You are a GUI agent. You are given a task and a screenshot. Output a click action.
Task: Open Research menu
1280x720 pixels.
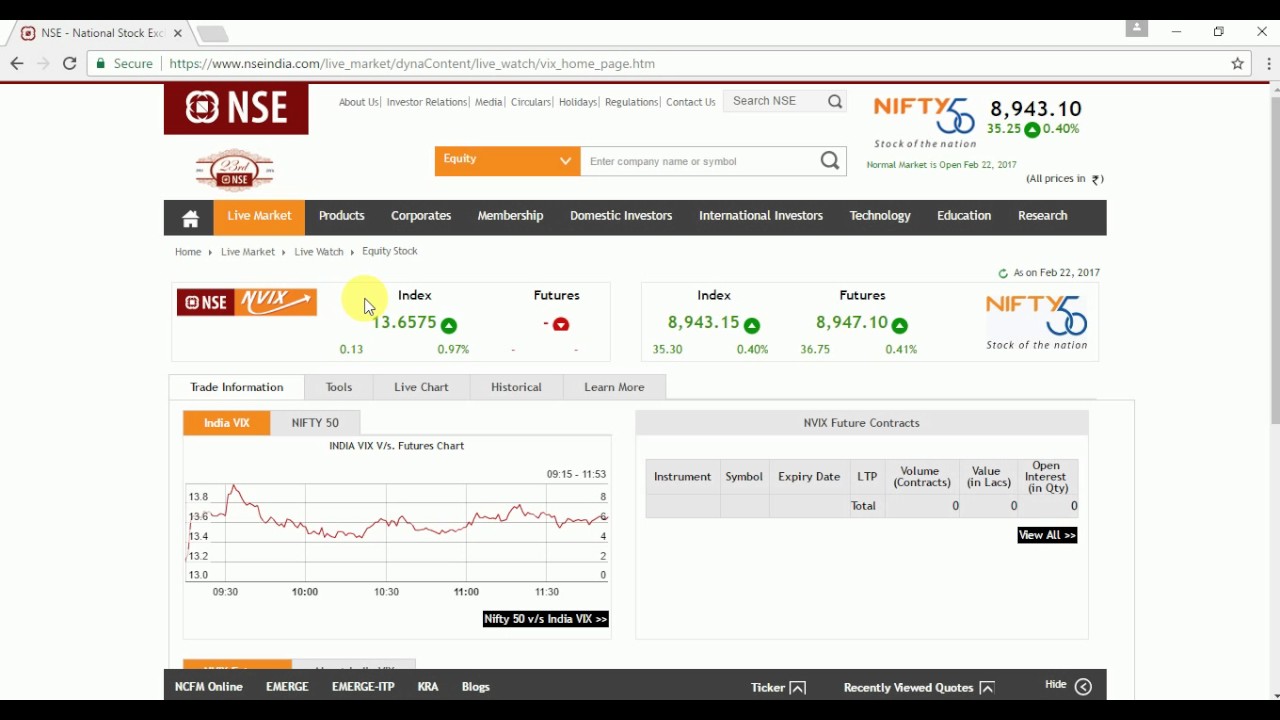coord(1043,216)
